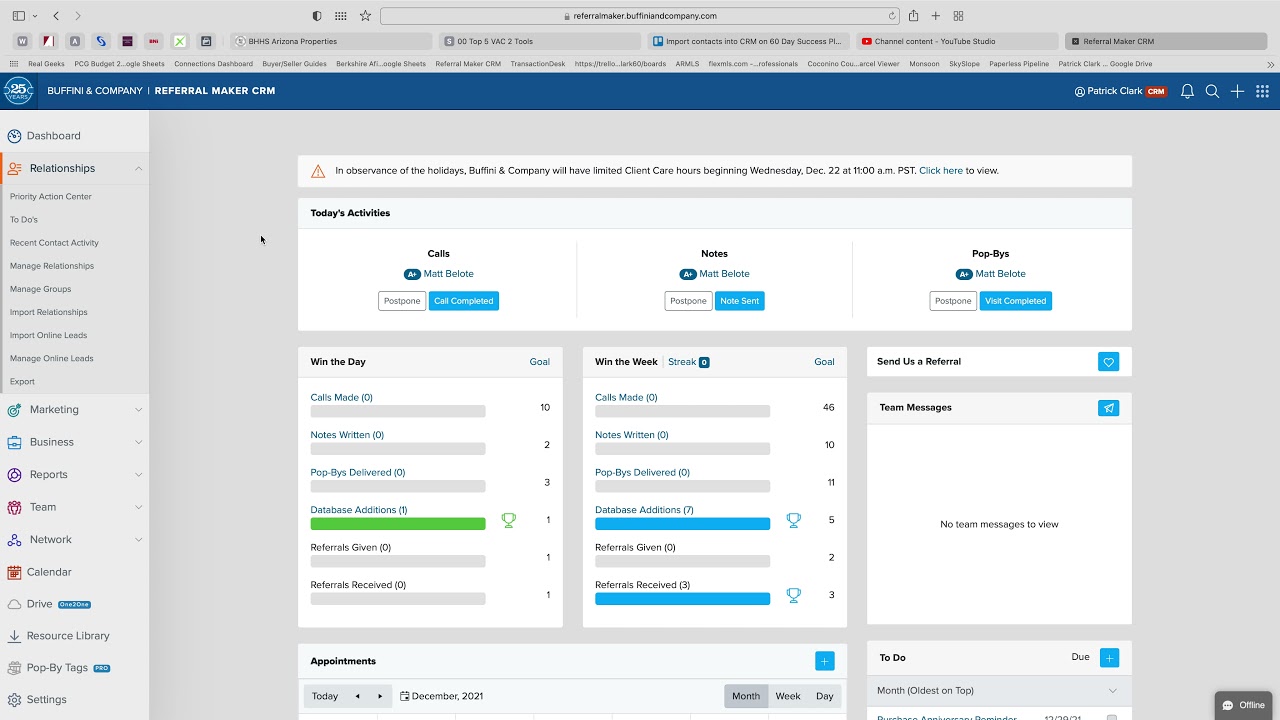Open Patrick Clark user profile menu
Image resolution: width=1280 pixels, height=720 pixels.
tap(1120, 91)
